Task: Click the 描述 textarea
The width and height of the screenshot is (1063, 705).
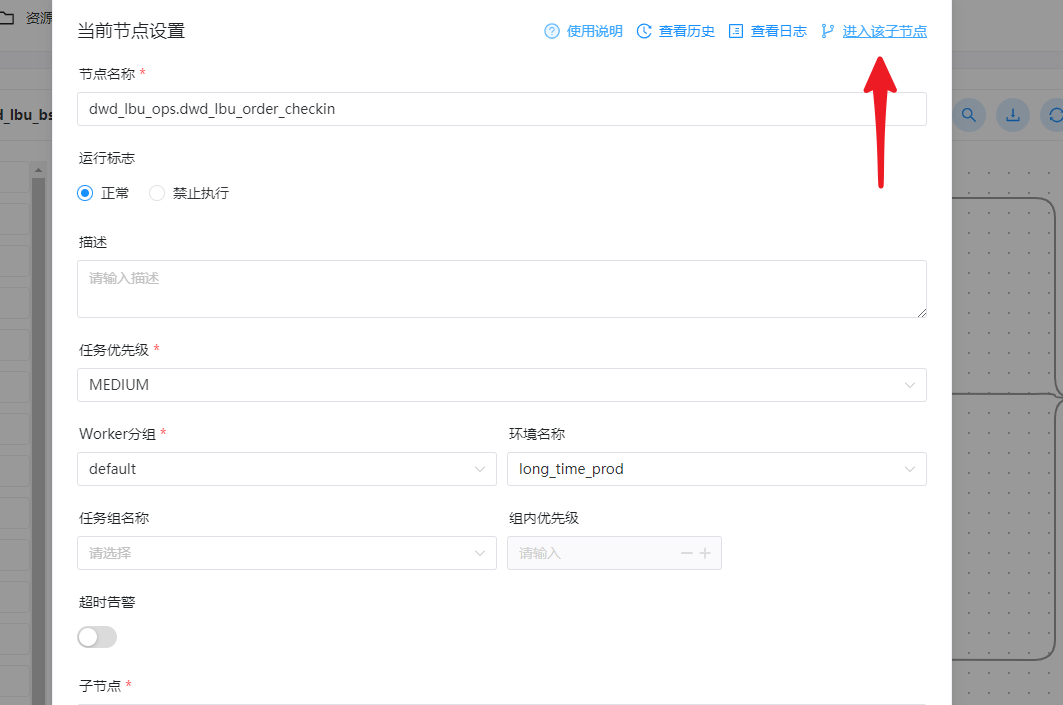Action: [x=502, y=289]
